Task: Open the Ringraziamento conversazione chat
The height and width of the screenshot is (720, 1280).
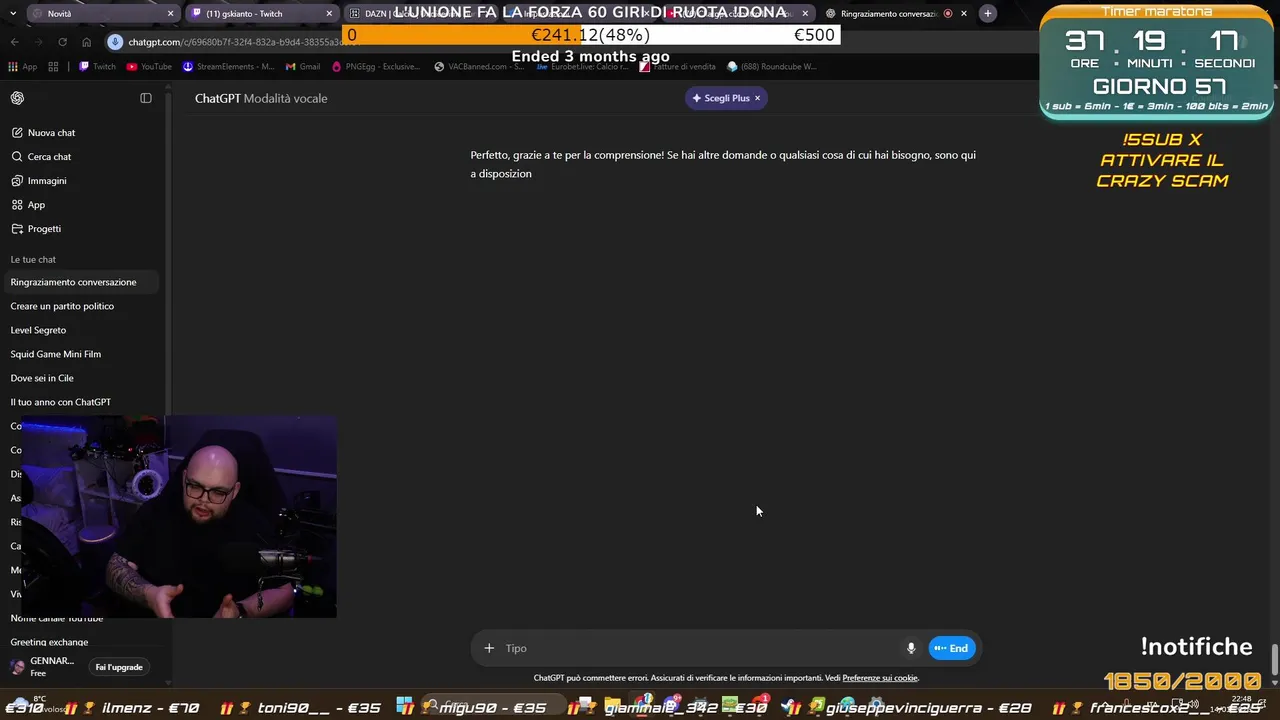Action: [80, 282]
